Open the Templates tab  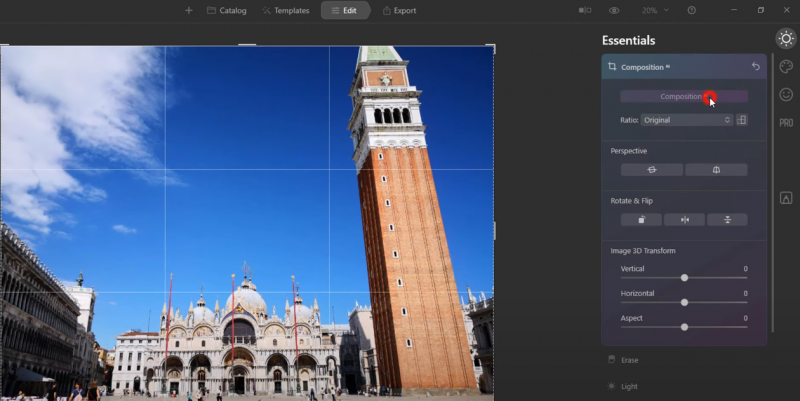(285, 10)
